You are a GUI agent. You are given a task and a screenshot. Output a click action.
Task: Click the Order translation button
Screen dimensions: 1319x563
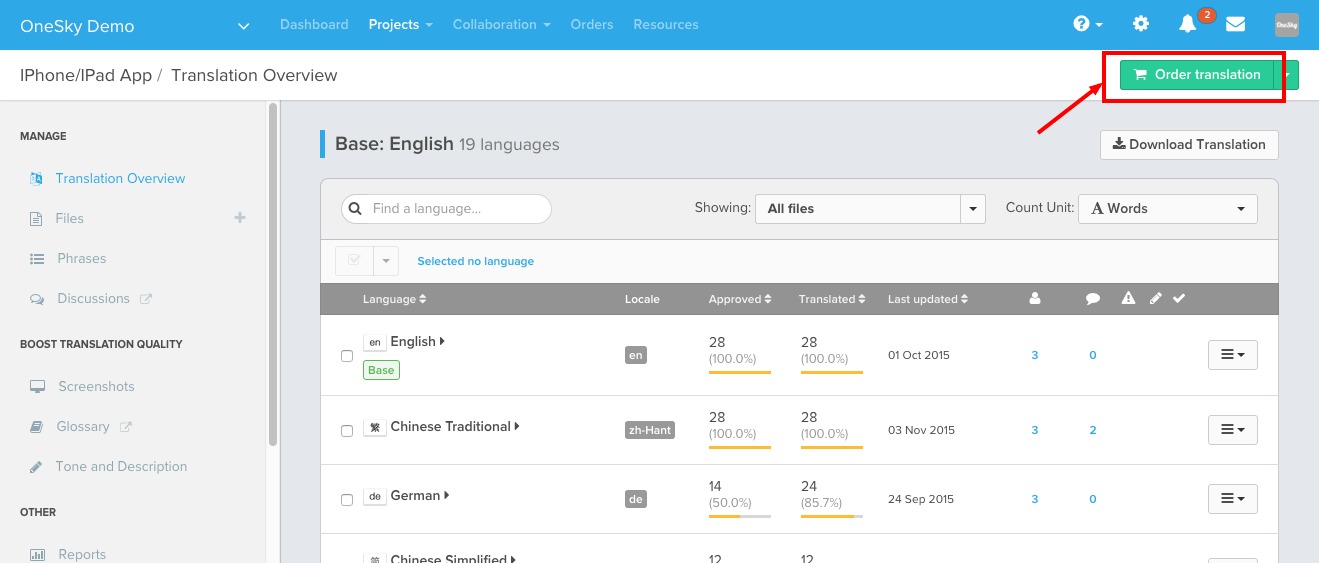pyautogui.click(x=1197, y=75)
